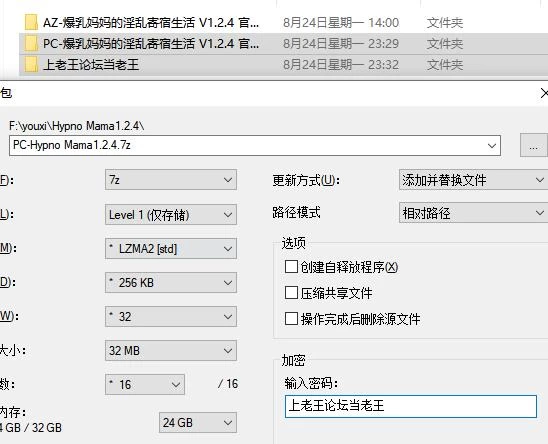Open the CPU threads 16 dropdown
548x444 pixels.
(145, 385)
